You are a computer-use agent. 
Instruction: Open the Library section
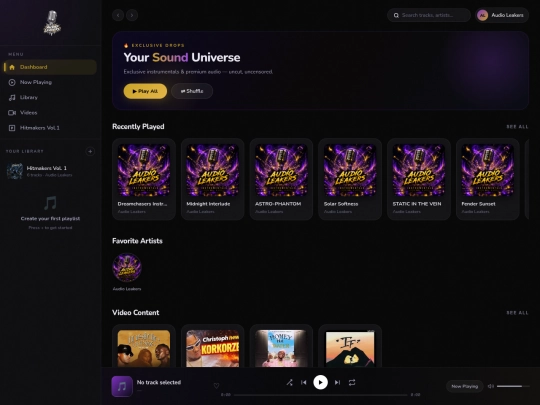(x=50, y=97)
